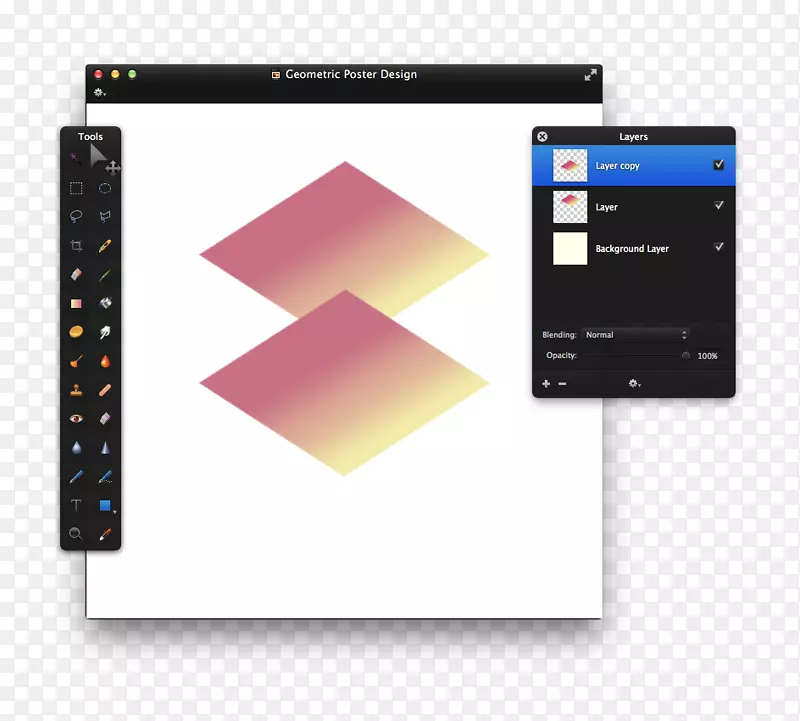800x721 pixels.
Task: Select the Clone Stamp tool
Action: (x=75, y=390)
